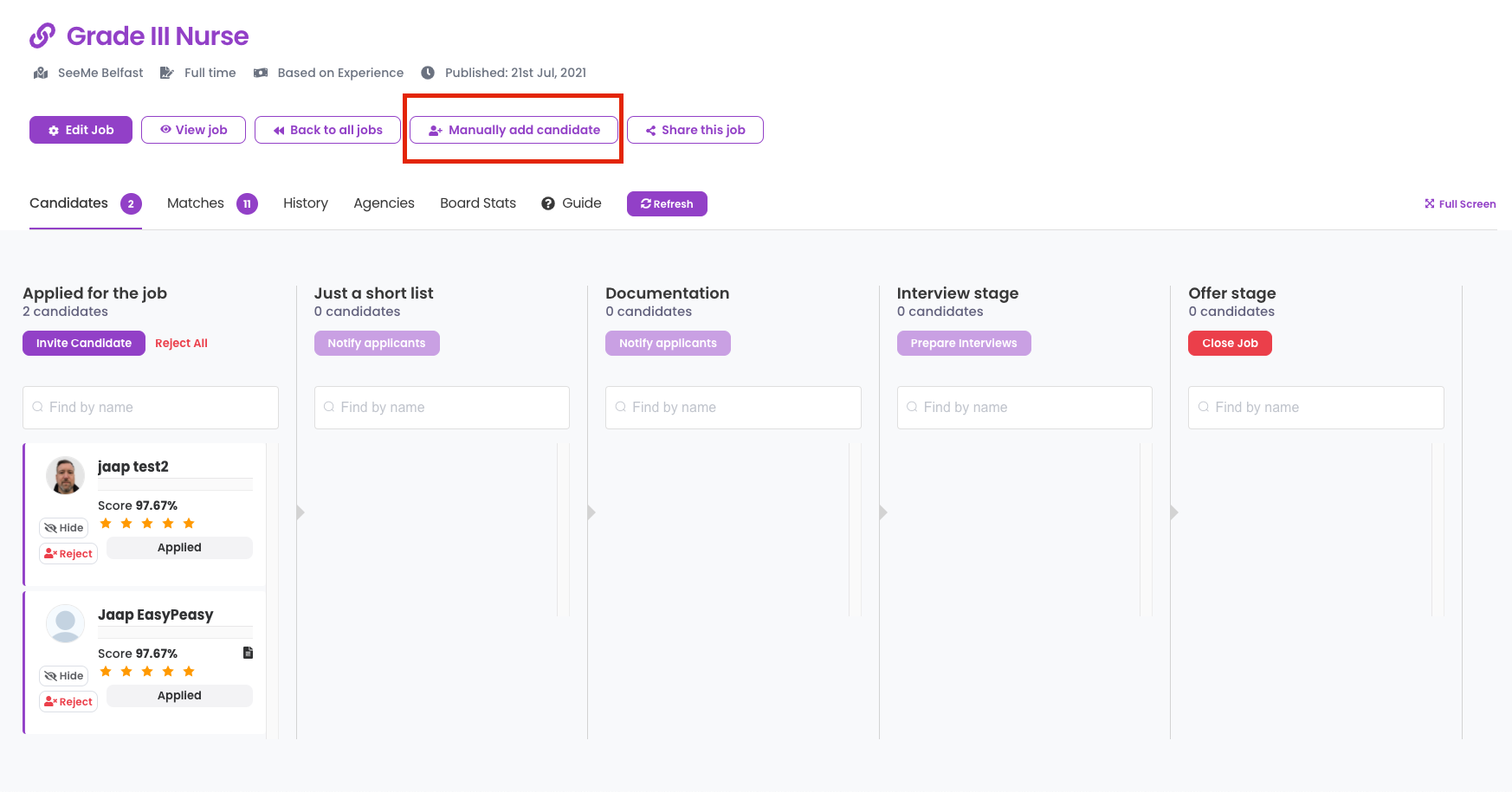Click the arrow between Interview and Offer columns

(x=1174, y=512)
